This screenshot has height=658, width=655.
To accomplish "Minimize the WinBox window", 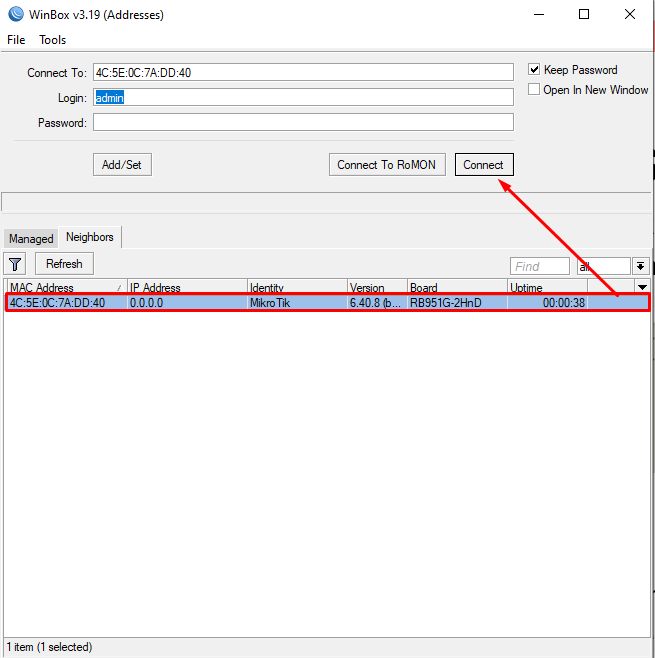I will [x=539, y=14].
